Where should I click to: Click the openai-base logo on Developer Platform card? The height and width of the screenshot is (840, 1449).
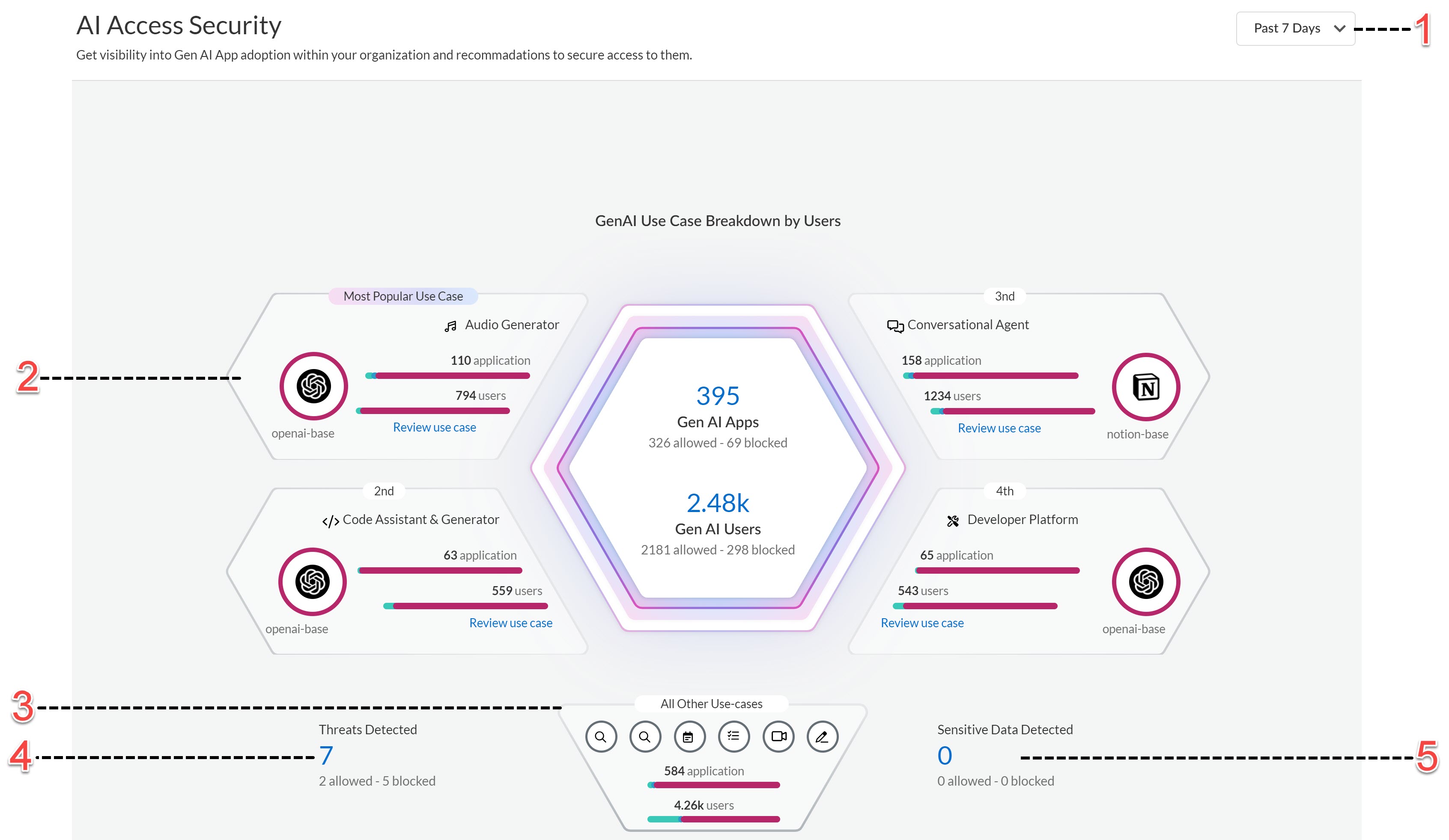1145,582
